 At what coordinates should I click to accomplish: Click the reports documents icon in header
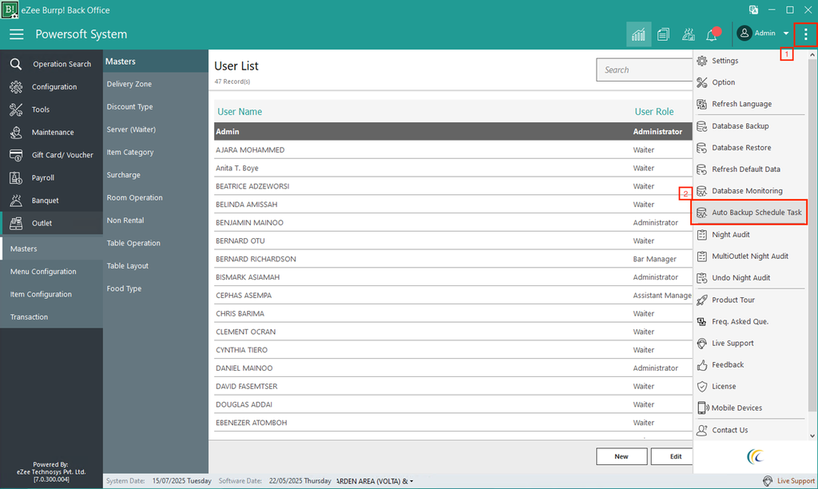coord(663,34)
